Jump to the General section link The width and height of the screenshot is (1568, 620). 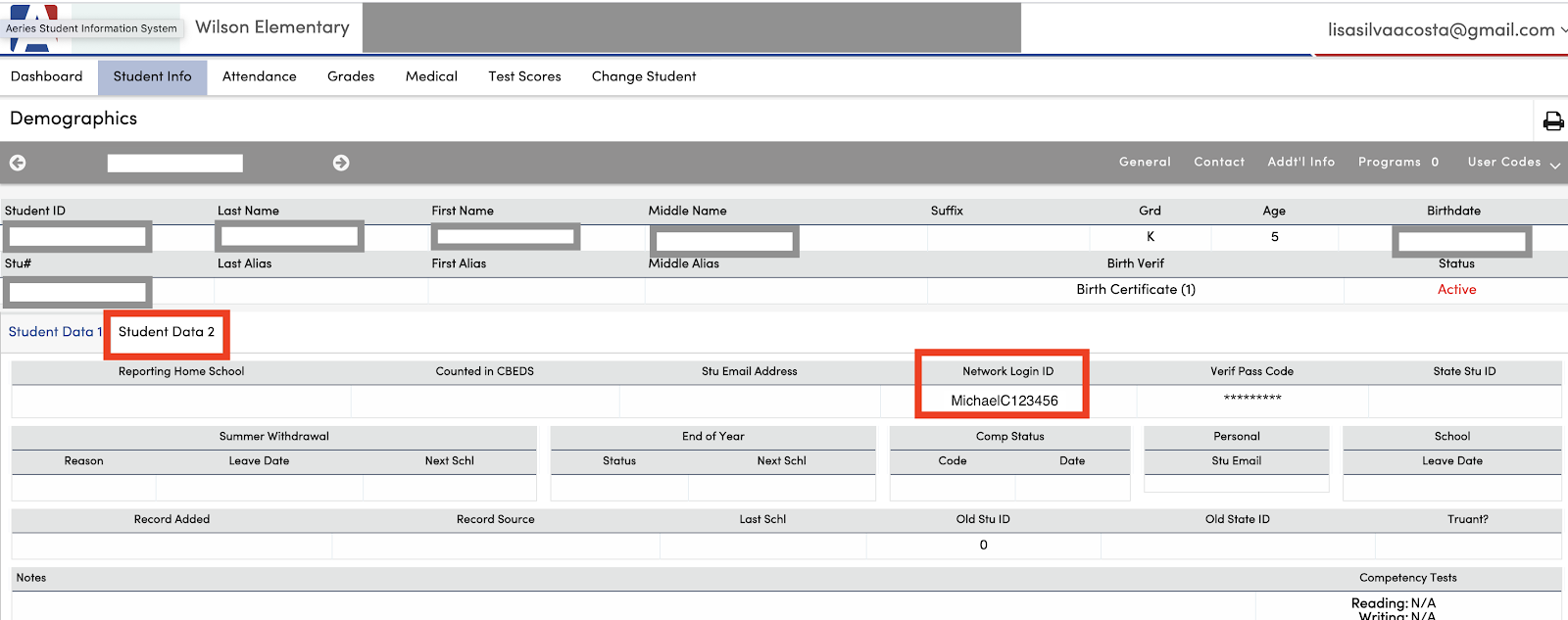pyautogui.click(x=1145, y=163)
